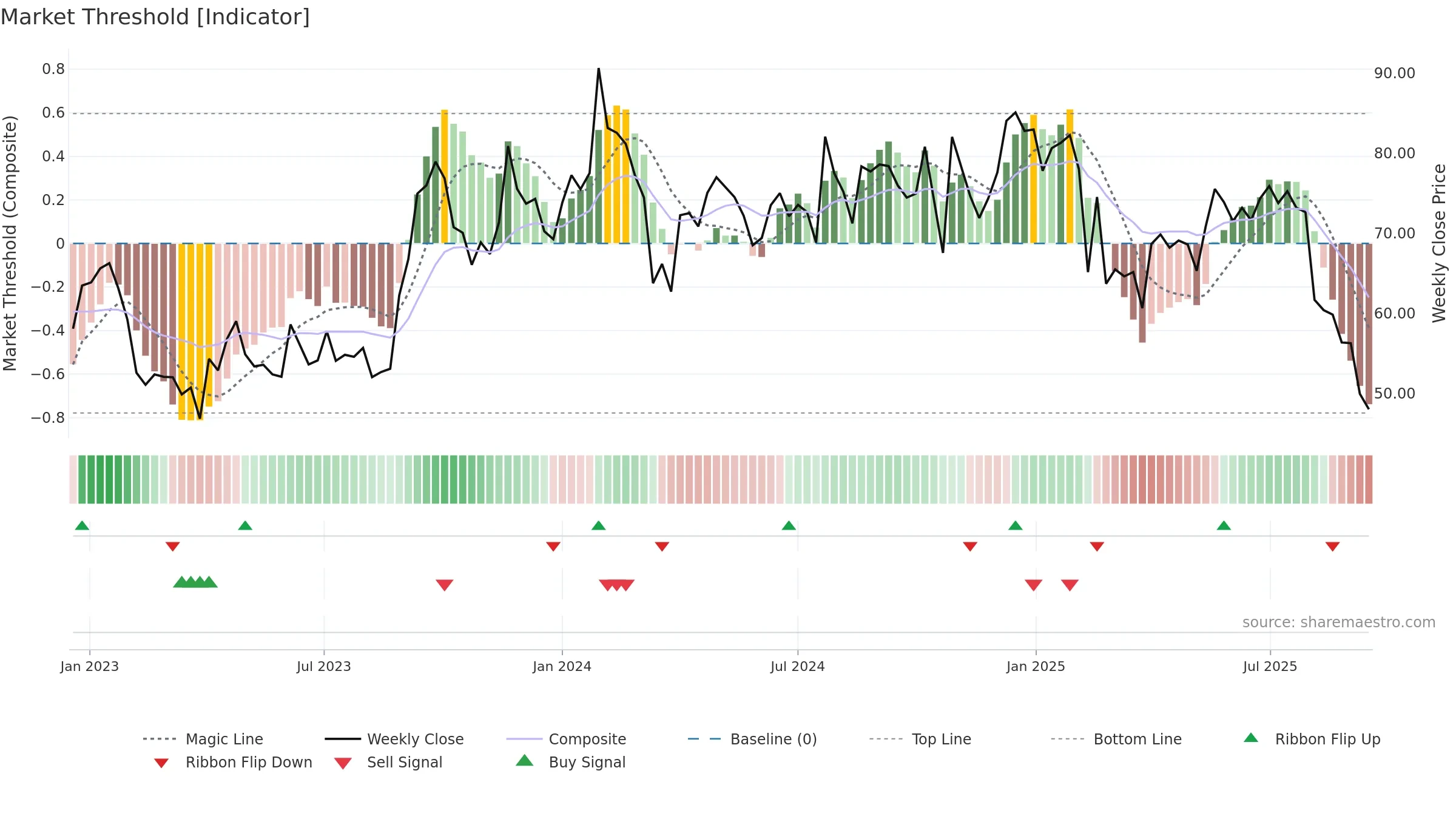Click the gold composite bar in Oct 2023
The height and width of the screenshot is (819, 1456).
445,177
